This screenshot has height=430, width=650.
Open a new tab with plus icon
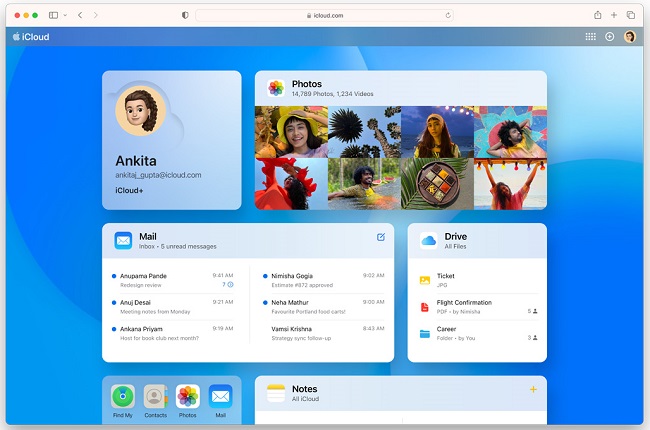coord(614,15)
